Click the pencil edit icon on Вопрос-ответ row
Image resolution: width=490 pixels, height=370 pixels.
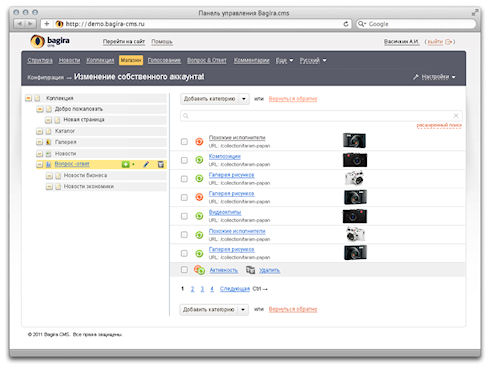(x=146, y=164)
